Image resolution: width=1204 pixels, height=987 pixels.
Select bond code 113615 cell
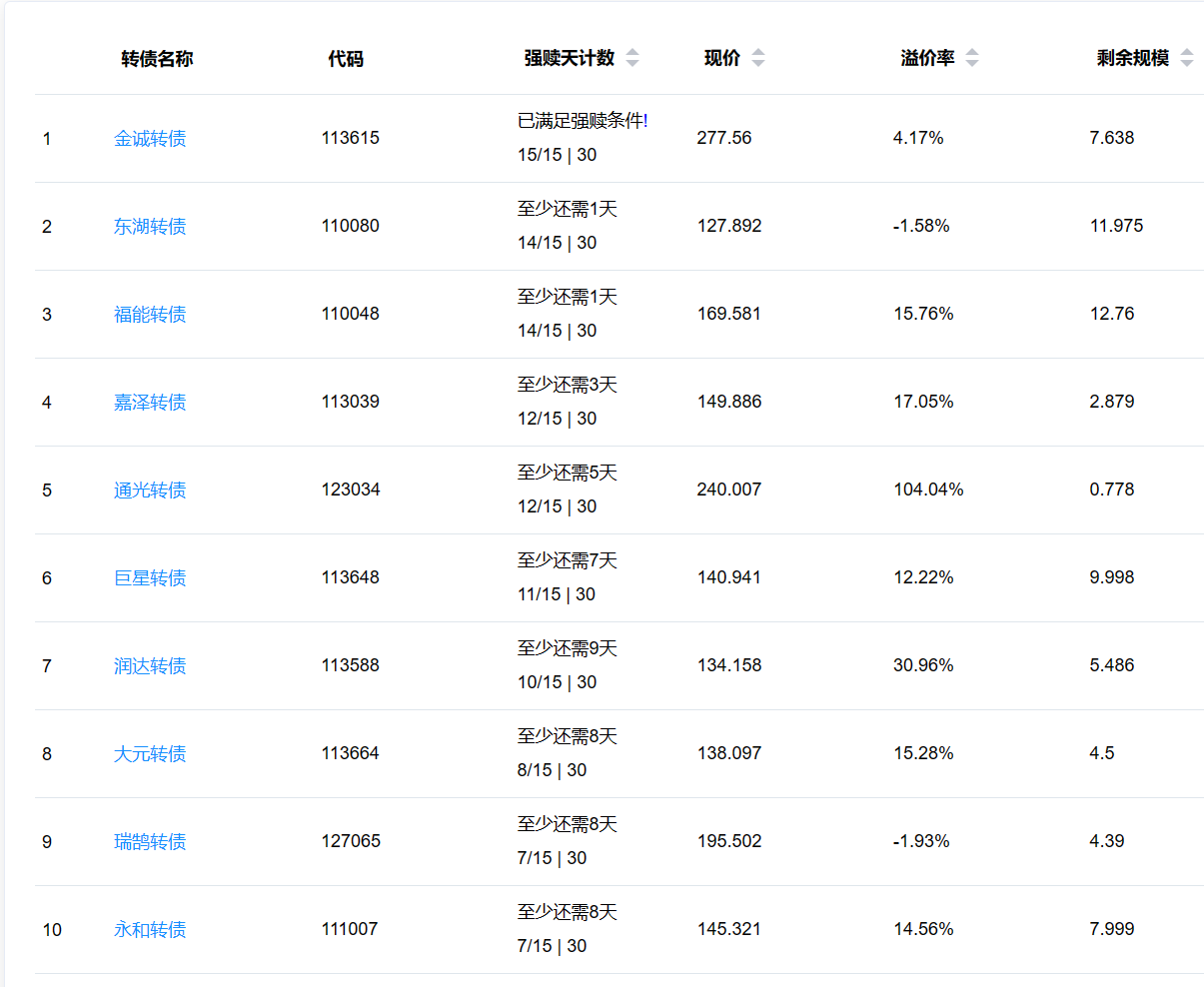(350, 138)
